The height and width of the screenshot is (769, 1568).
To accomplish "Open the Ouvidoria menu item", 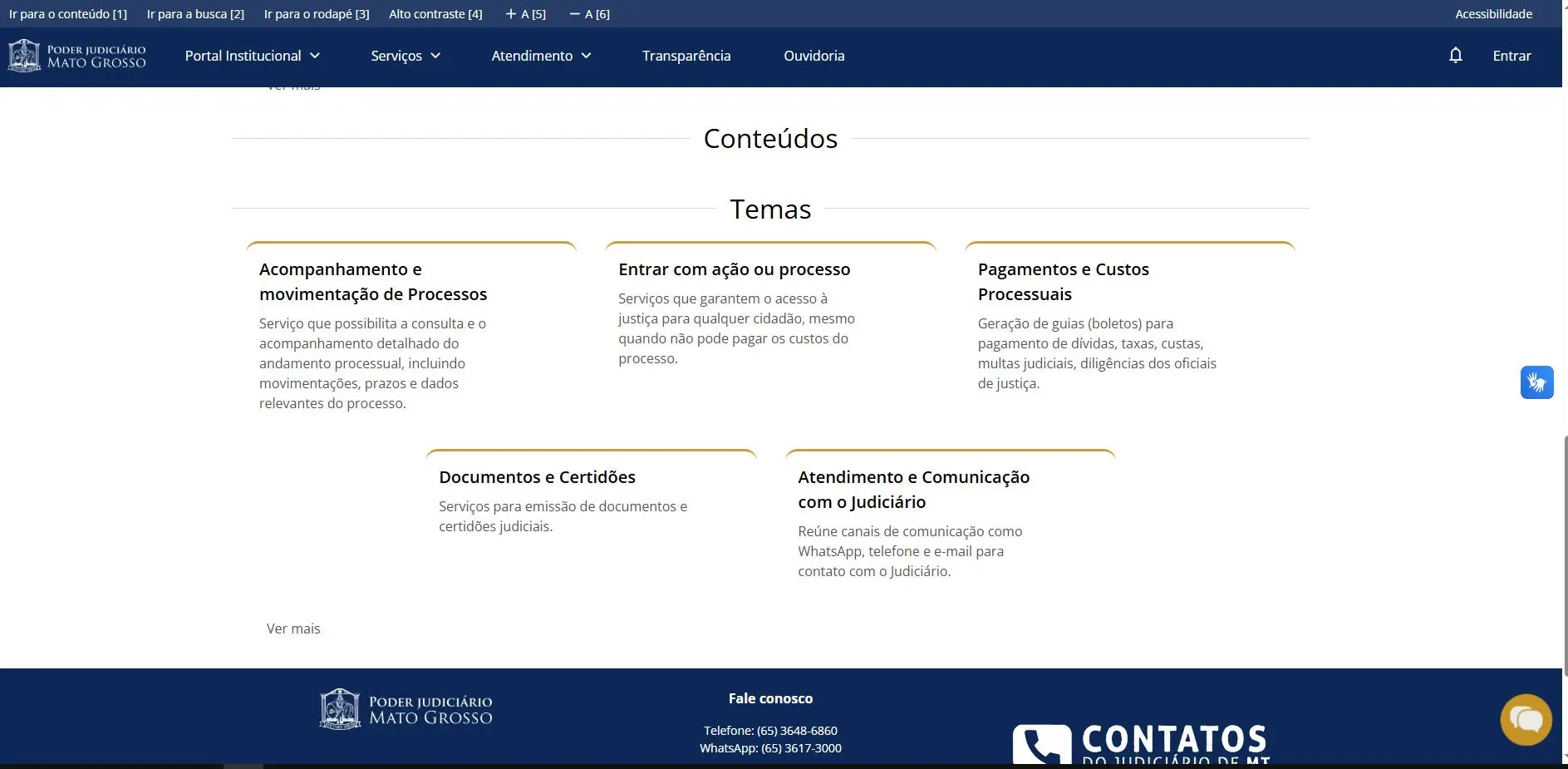I will pos(813,56).
